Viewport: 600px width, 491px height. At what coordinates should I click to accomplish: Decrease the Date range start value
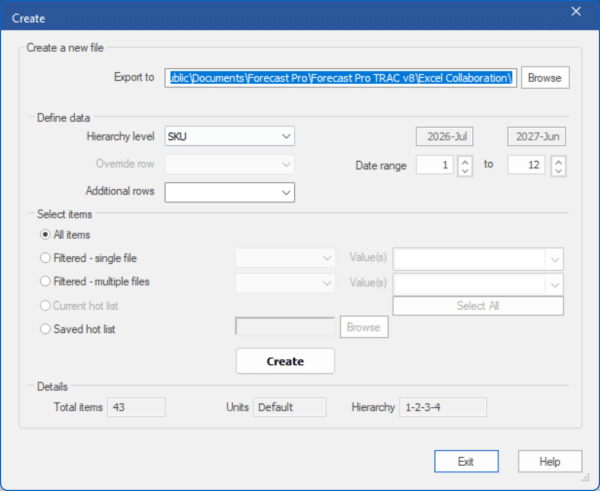tap(464, 170)
